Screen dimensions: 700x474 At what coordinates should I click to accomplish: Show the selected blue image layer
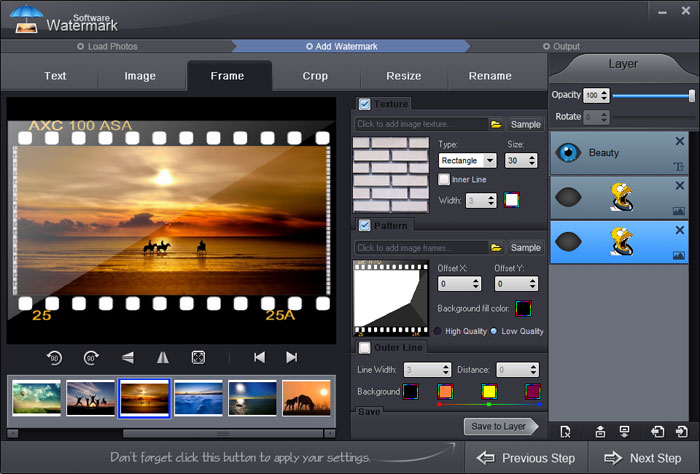(568, 242)
